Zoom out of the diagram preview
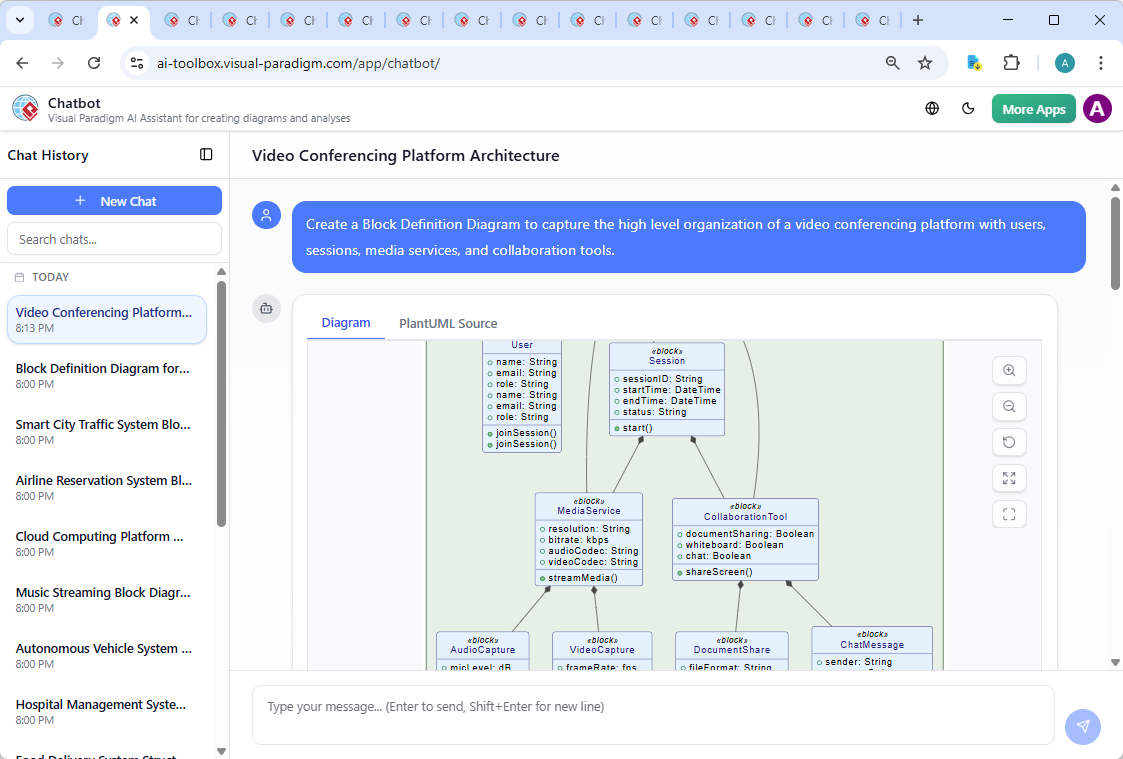This screenshot has height=759, width=1123. 1009,406
